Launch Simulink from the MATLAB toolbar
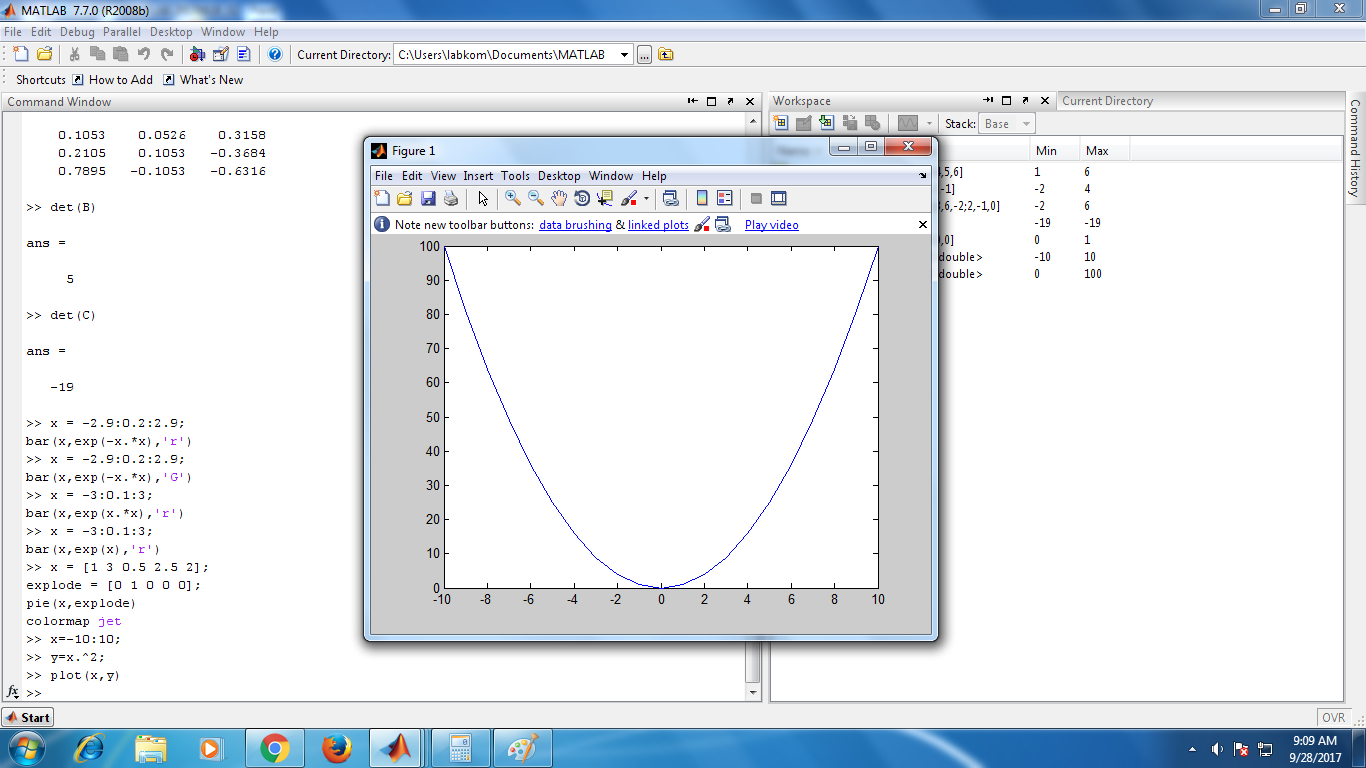The width and height of the screenshot is (1366, 768). click(197, 54)
